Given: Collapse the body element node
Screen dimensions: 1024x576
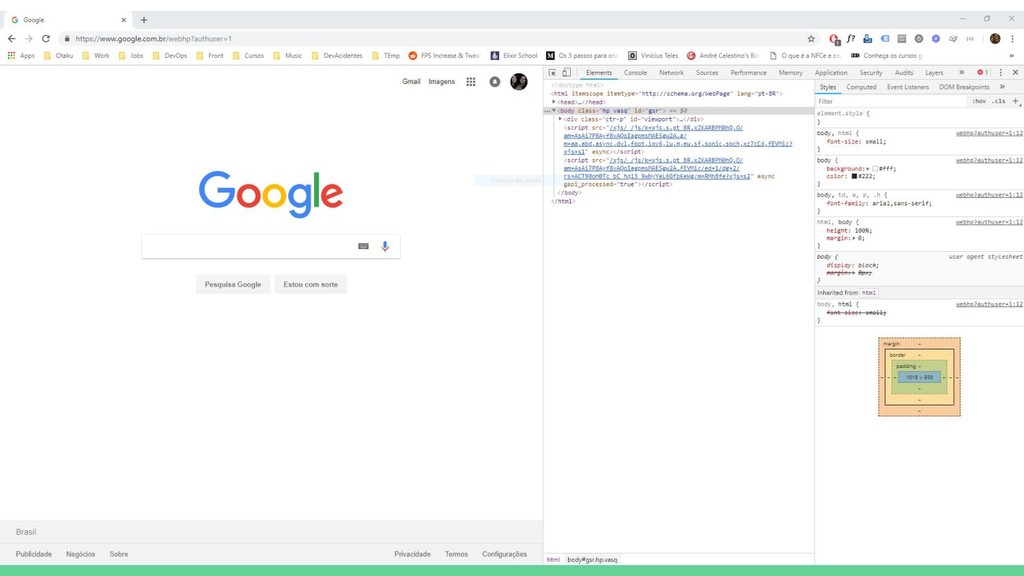Looking at the screenshot, I should 554,110.
